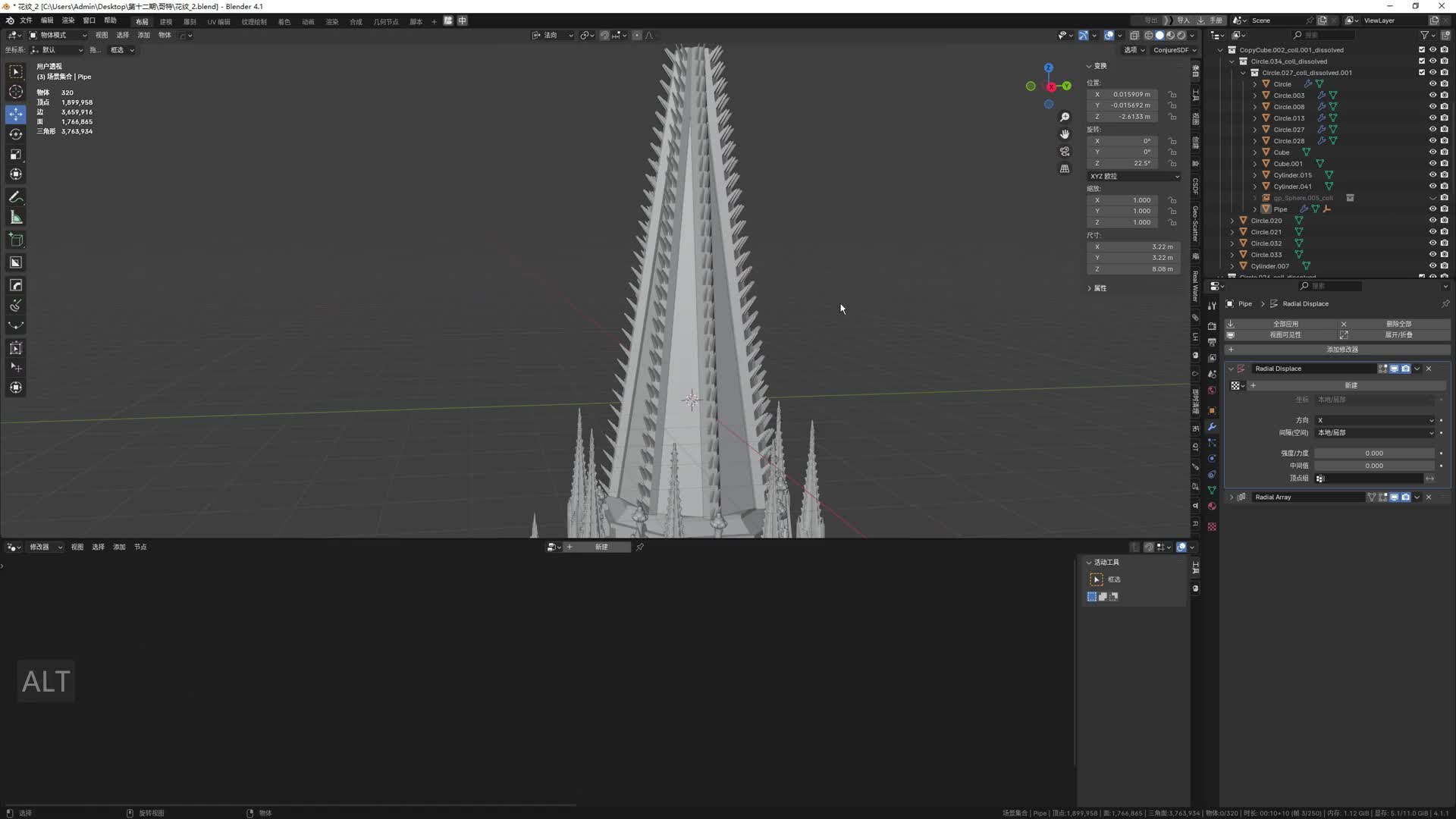Select the Scale tool
Image resolution: width=1456 pixels, height=819 pixels.
point(16,154)
